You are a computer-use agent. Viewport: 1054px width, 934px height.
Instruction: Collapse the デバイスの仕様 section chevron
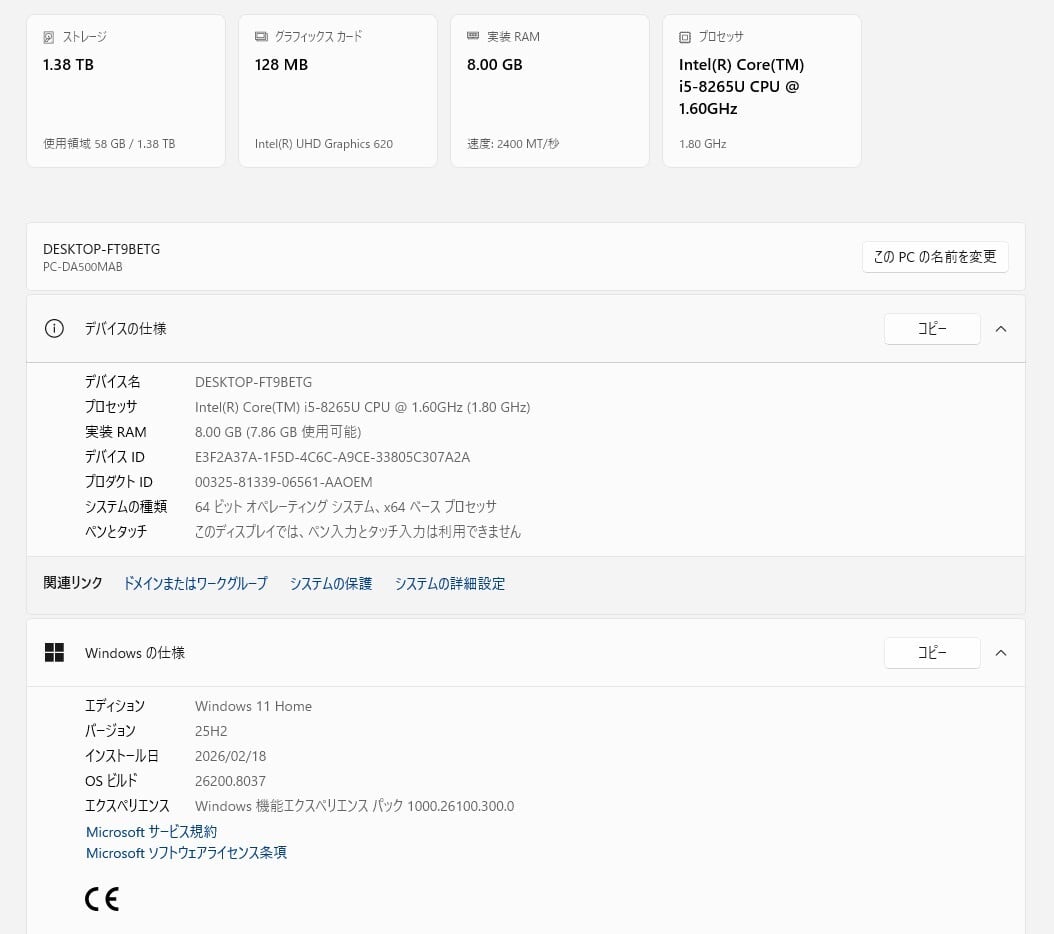(x=1001, y=328)
